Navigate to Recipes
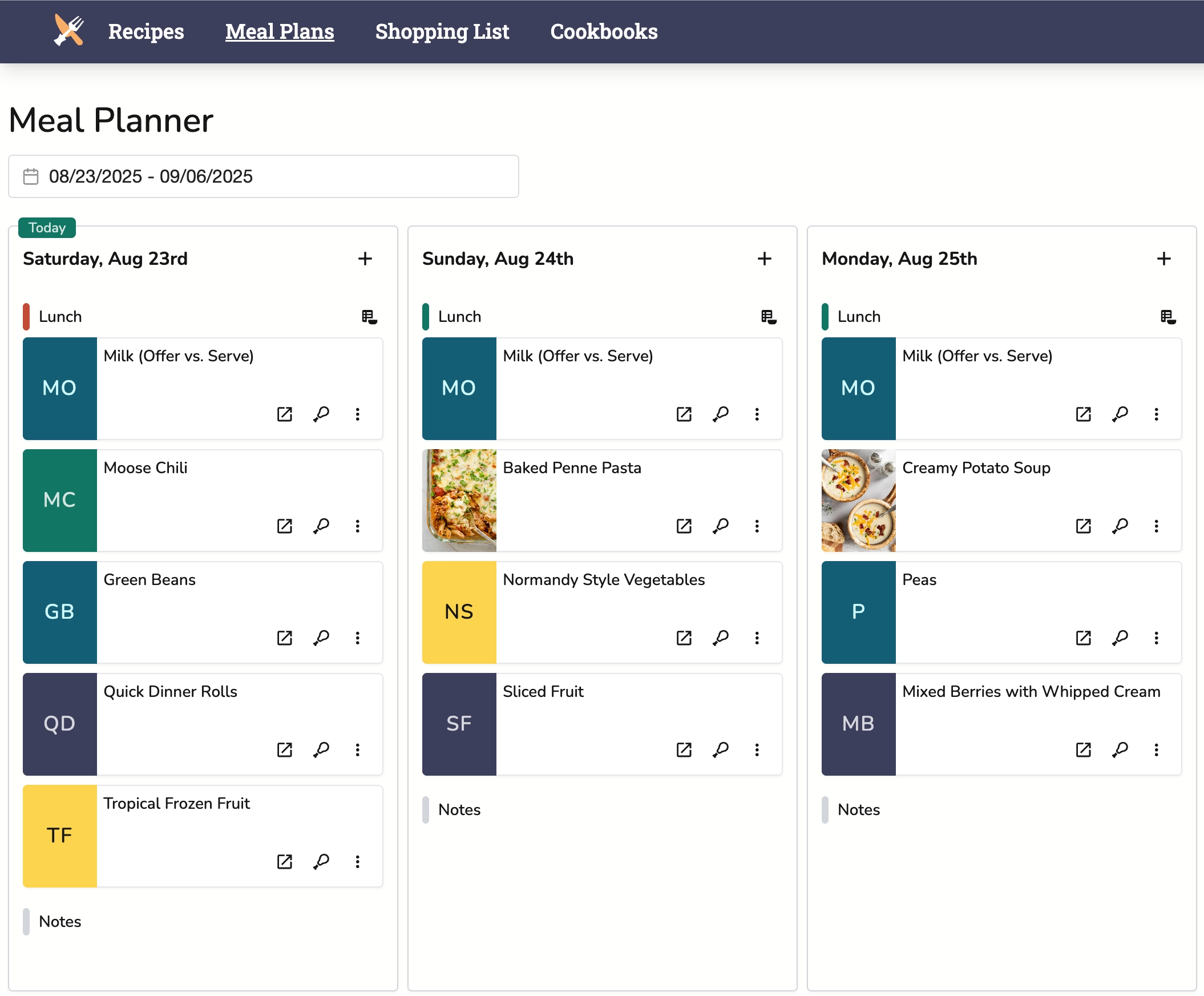Screen dimensions: 1204x996 click(146, 32)
